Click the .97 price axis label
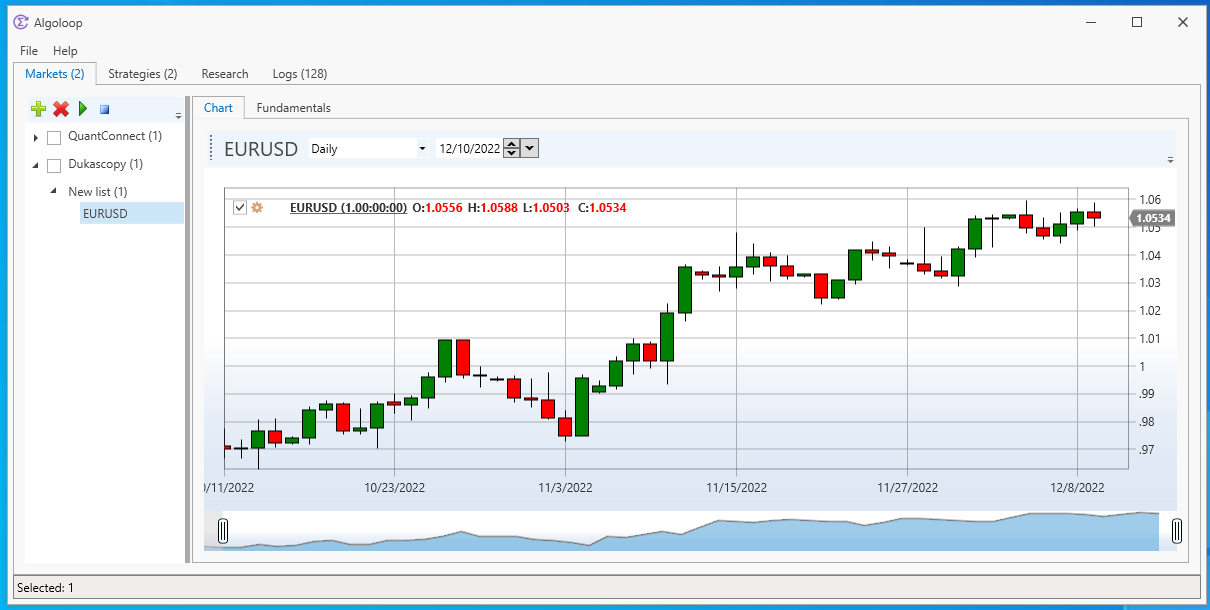This screenshot has width=1210, height=610. pyautogui.click(x=1147, y=450)
